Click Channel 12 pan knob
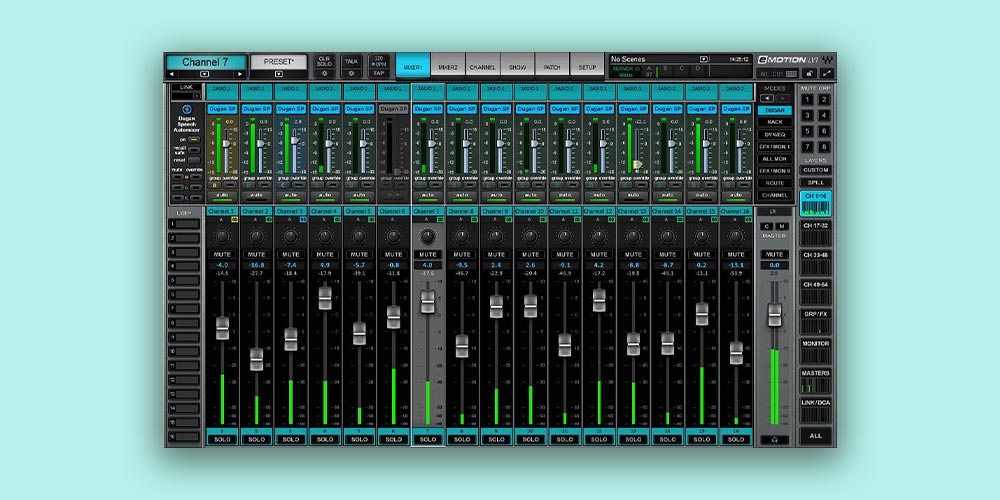Viewport: 1000px width, 500px height. (x=598, y=236)
